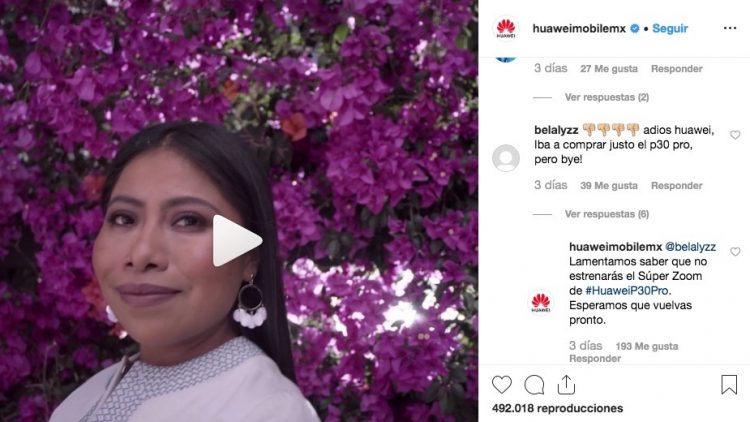The height and width of the screenshot is (422, 750).
Task: Open the huaweimobilemx username in the header
Action: pos(579,28)
